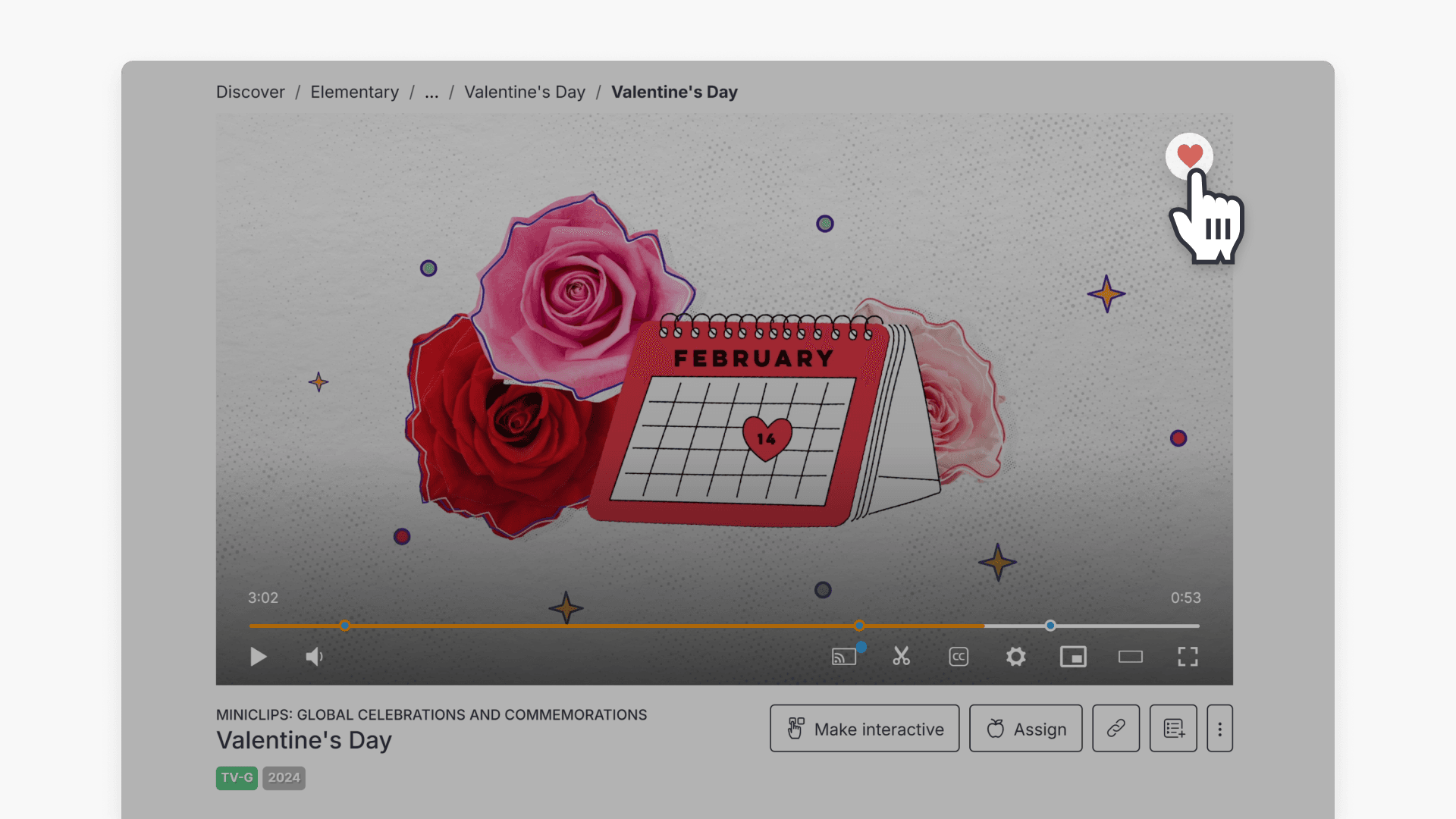Enable picture-in-picture mode
This screenshot has height=819, width=1456.
pyautogui.click(x=1073, y=657)
